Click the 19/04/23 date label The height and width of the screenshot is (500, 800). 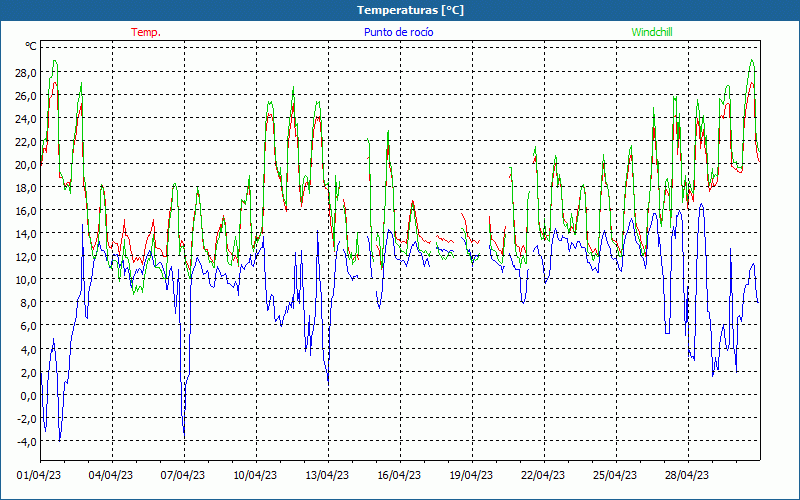pyautogui.click(x=471, y=476)
